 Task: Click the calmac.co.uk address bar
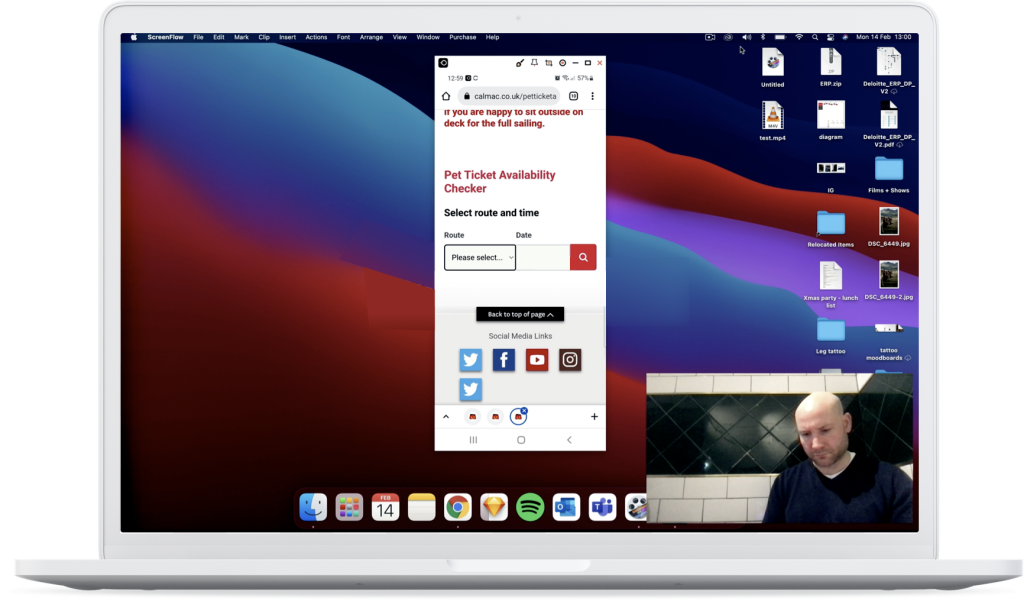tap(508, 96)
